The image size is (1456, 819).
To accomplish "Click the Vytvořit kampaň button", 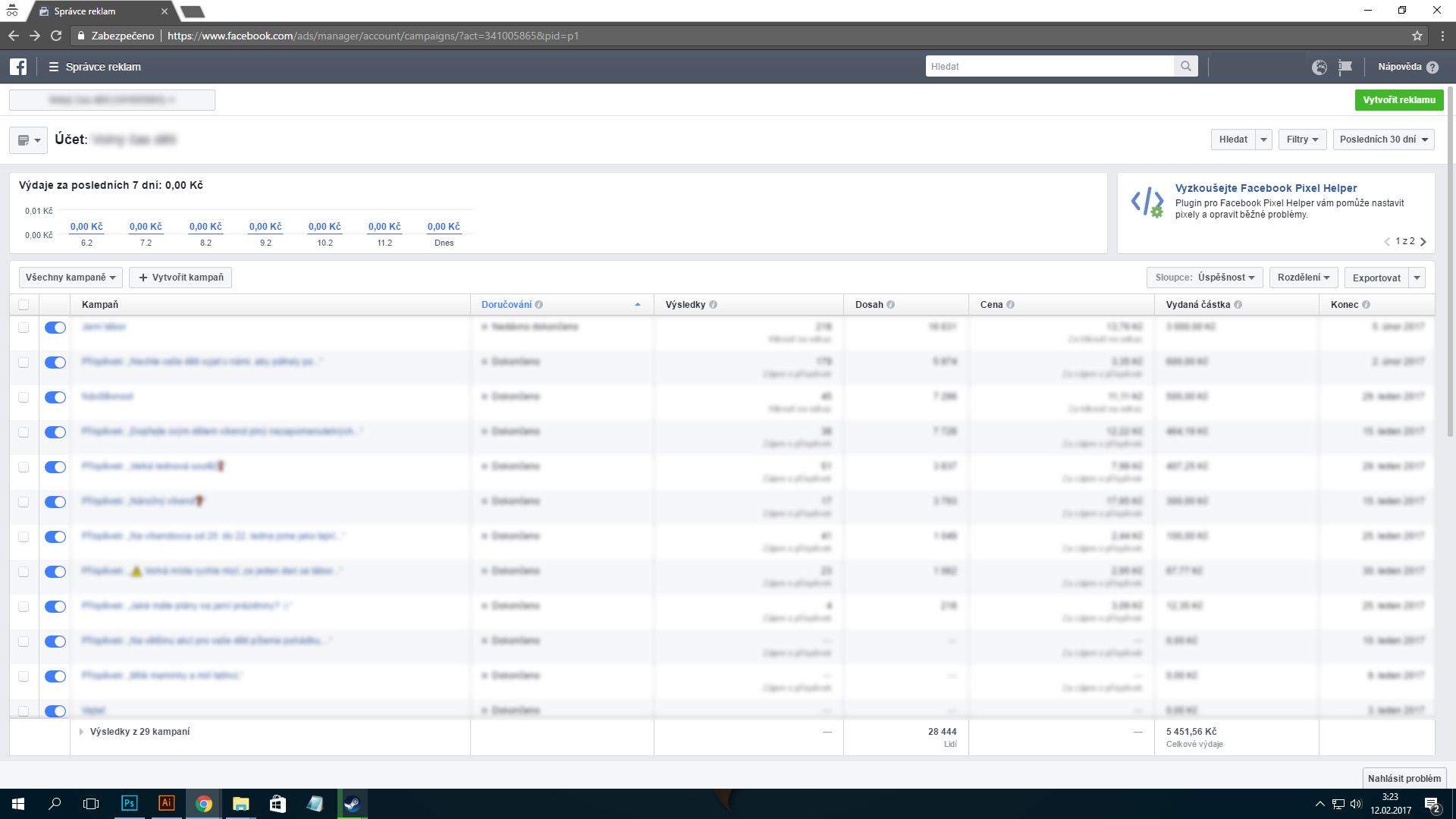I will [x=180, y=278].
